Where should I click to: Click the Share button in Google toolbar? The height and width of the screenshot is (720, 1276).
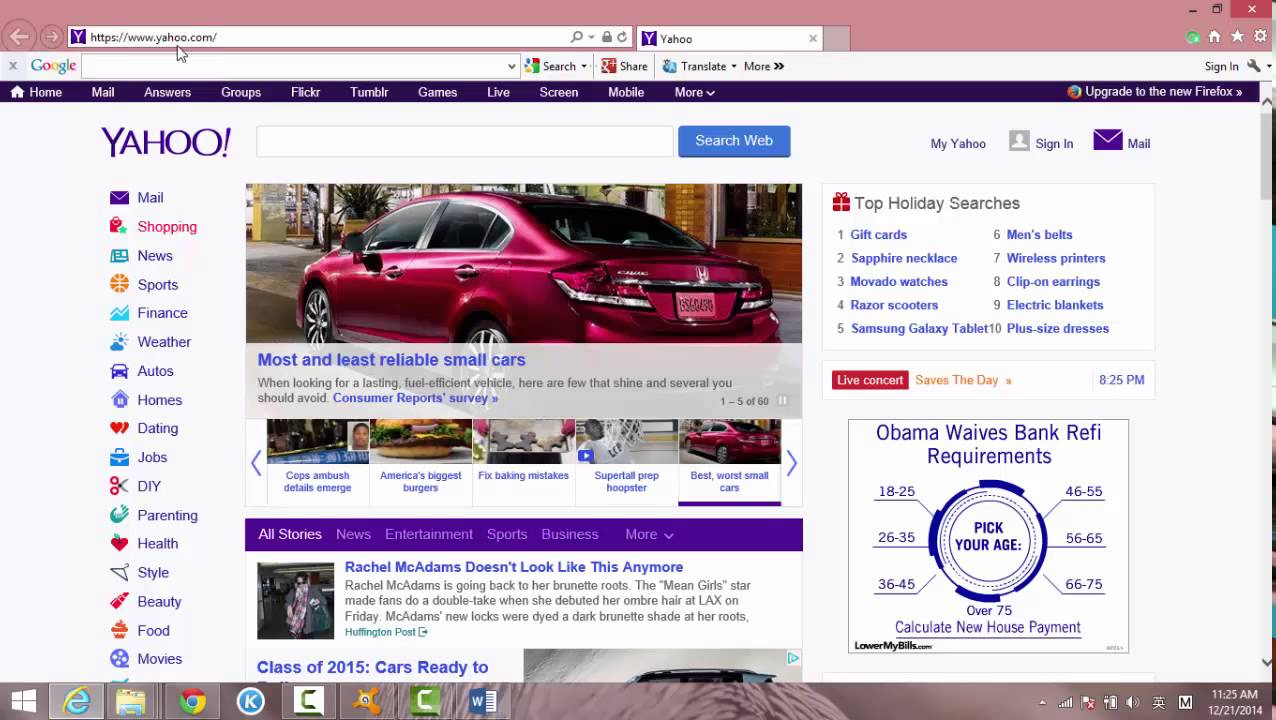(624, 66)
